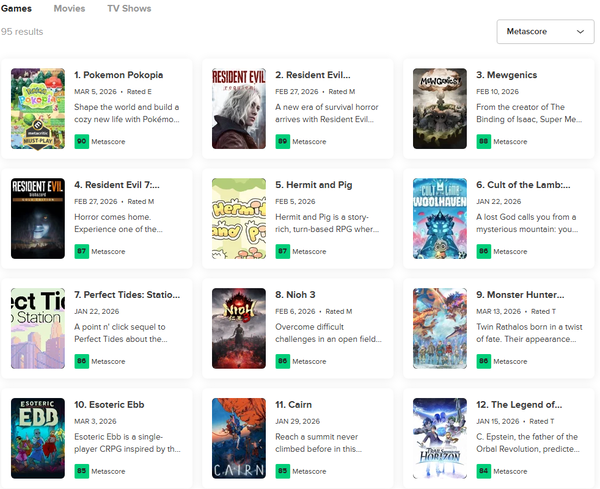This screenshot has width=600, height=489.
Task: Open Mewgenics cover thumbnail
Action: tap(440, 109)
